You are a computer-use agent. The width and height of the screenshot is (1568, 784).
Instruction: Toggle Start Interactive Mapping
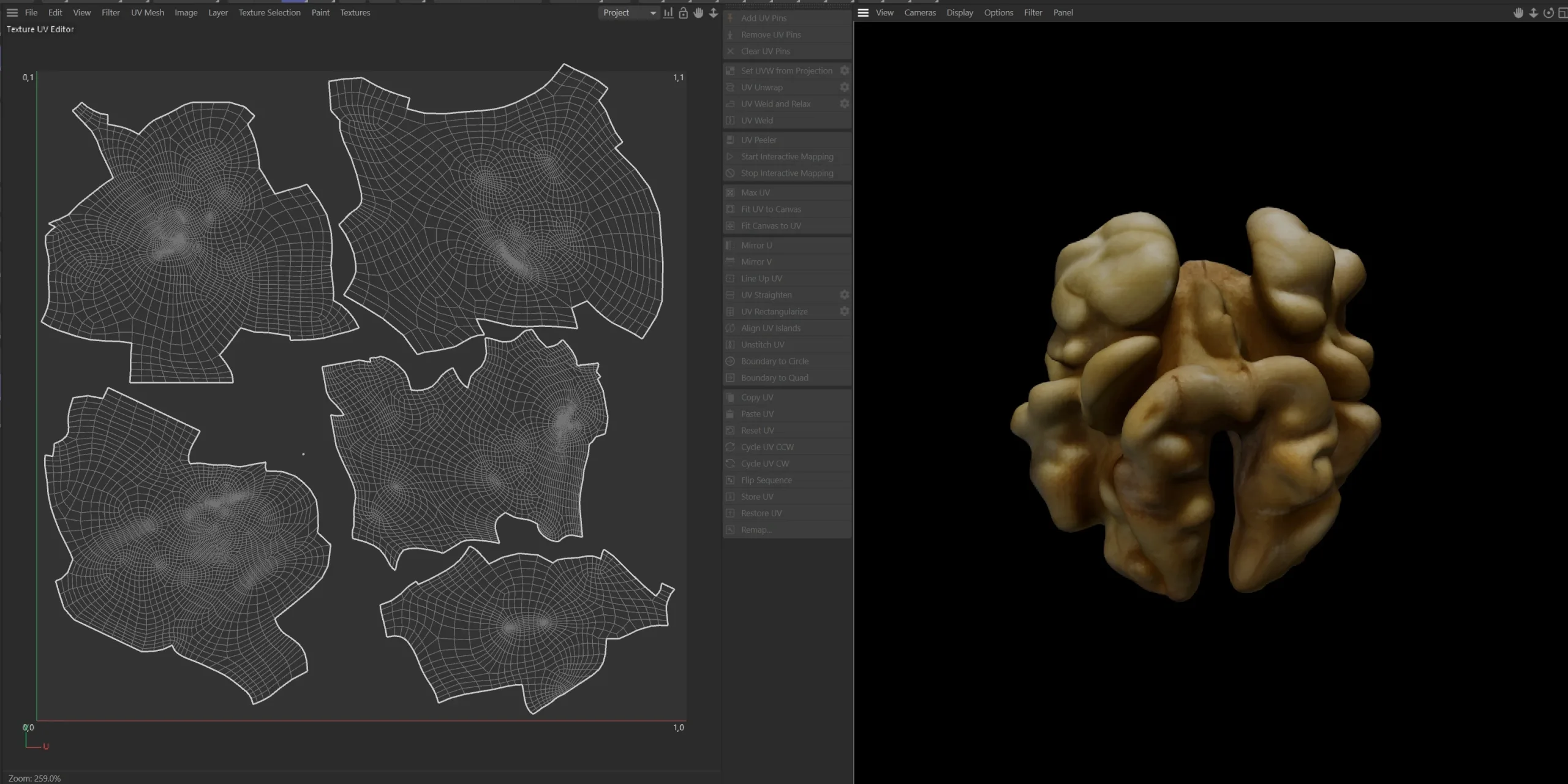[786, 156]
